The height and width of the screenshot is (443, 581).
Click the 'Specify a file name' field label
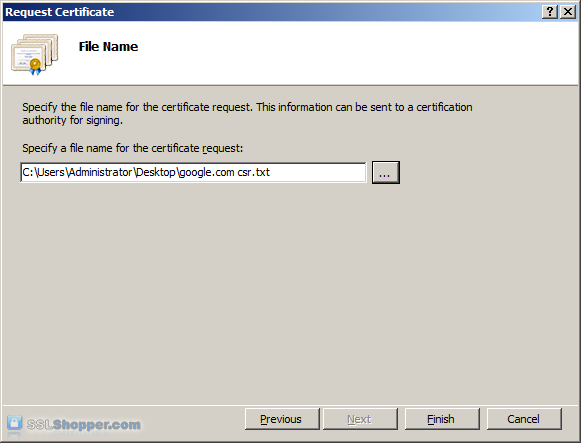[x=133, y=148]
